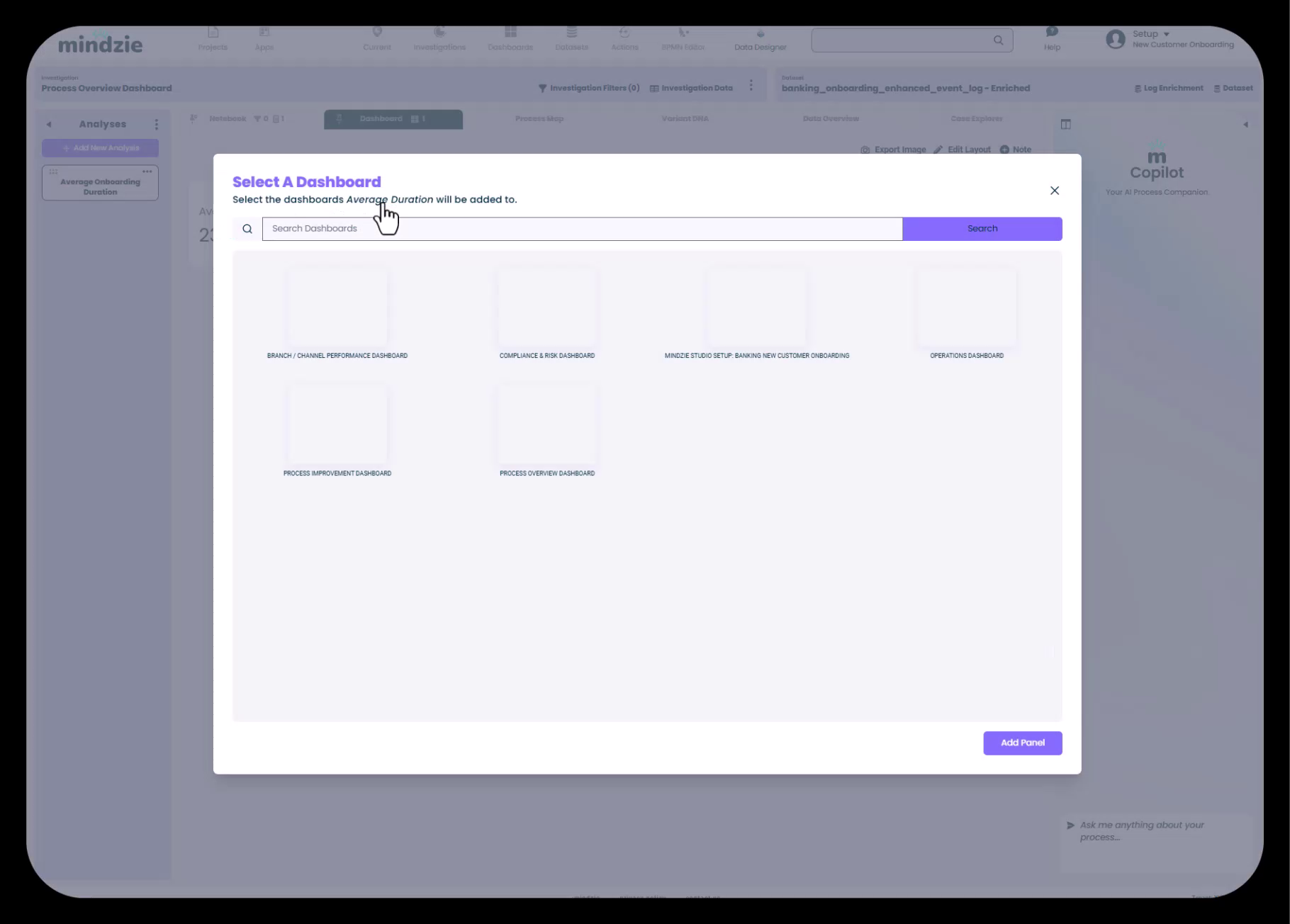Select the Process Overview Dashboard thumbnail
The height and width of the screenshot is (924, 1290).
pos(546,425)
